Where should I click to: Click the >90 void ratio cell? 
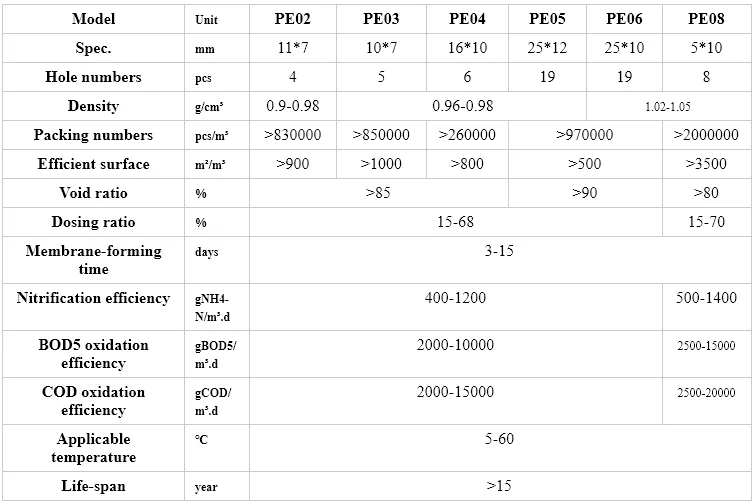(585, 193)
